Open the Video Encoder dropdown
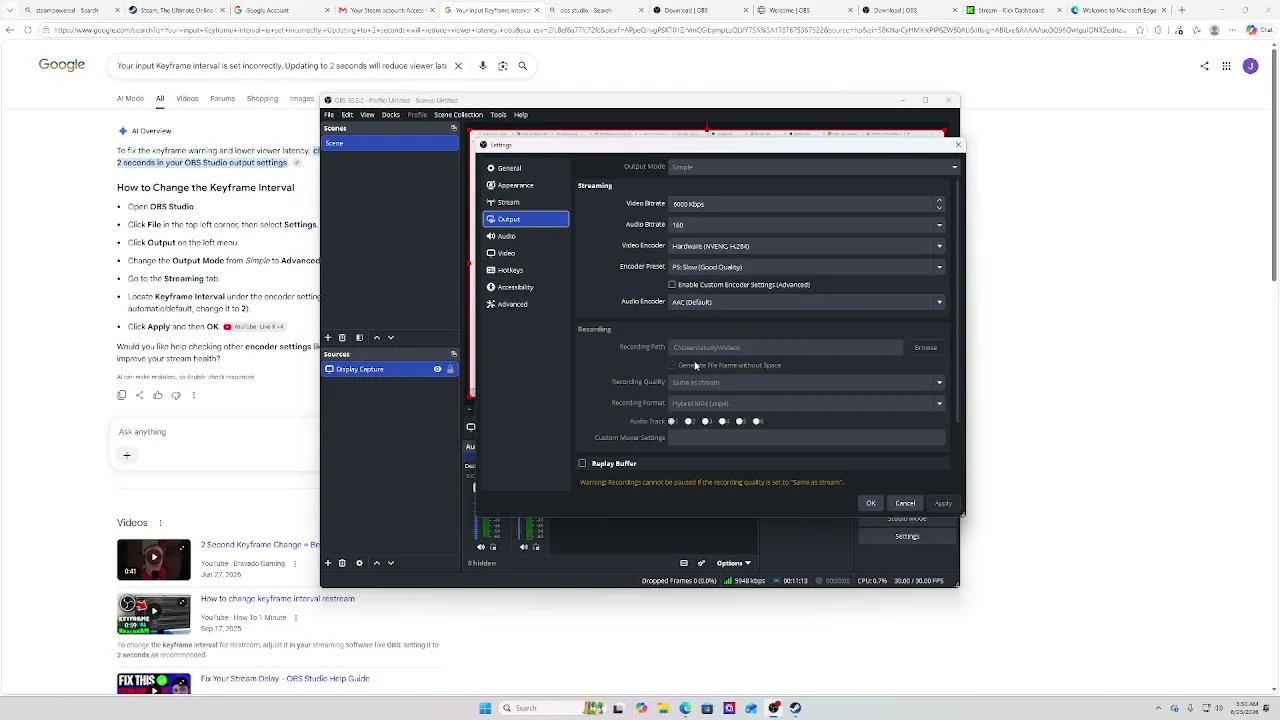The height and width of the screenshot is (720, 1280). tap(806, 246)
